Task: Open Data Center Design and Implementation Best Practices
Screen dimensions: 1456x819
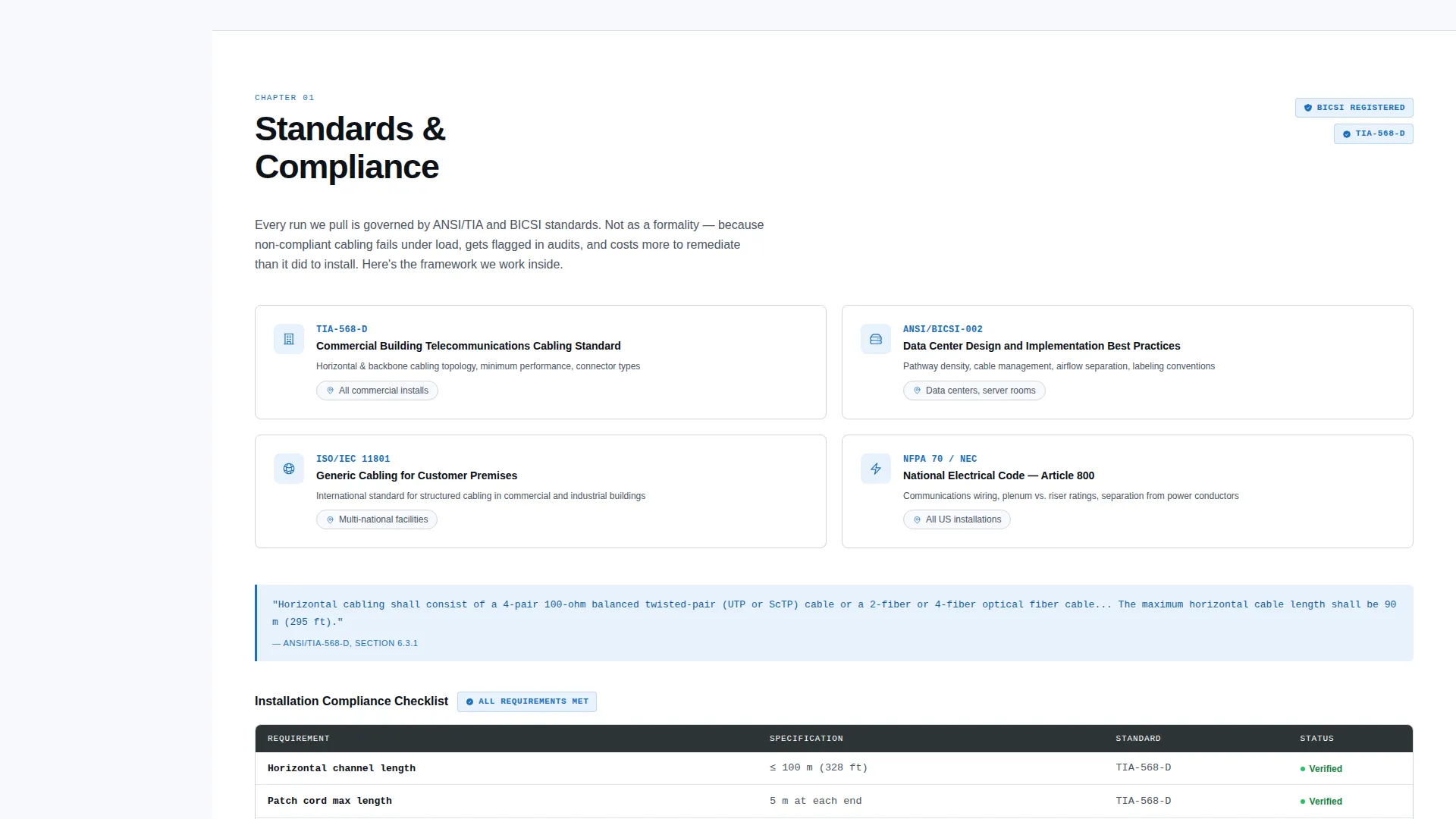Action: pyautogui.click(x=1041, y=346)
